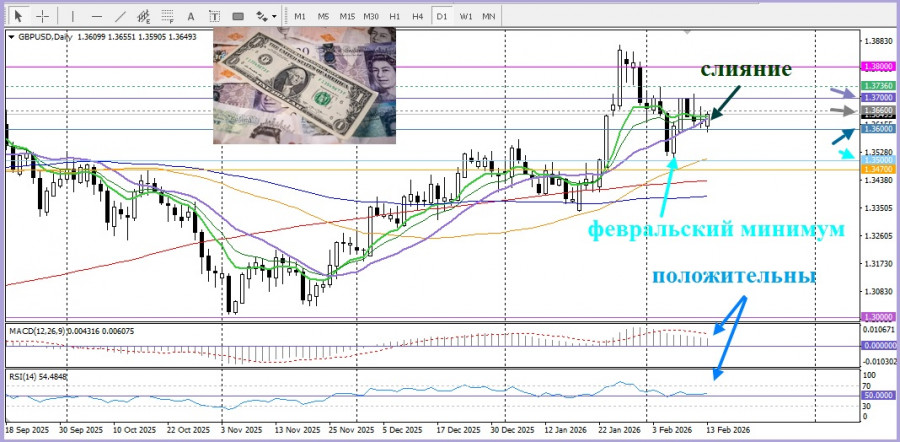Activate the crosshair tool
Viewport: 900px width, 442px height.
tap(43, 16)
